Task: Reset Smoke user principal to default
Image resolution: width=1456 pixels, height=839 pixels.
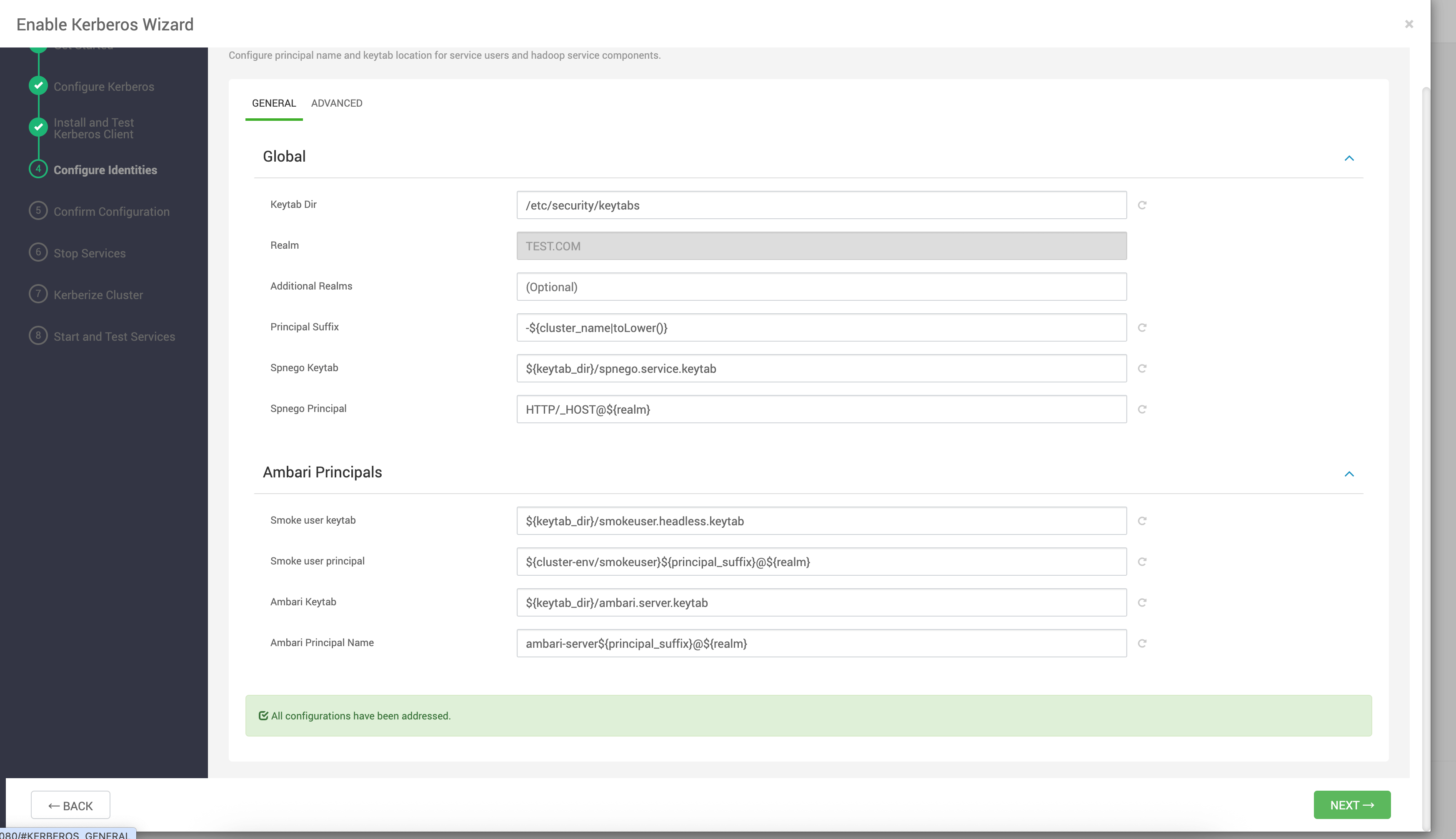Action: (1142, 562)
